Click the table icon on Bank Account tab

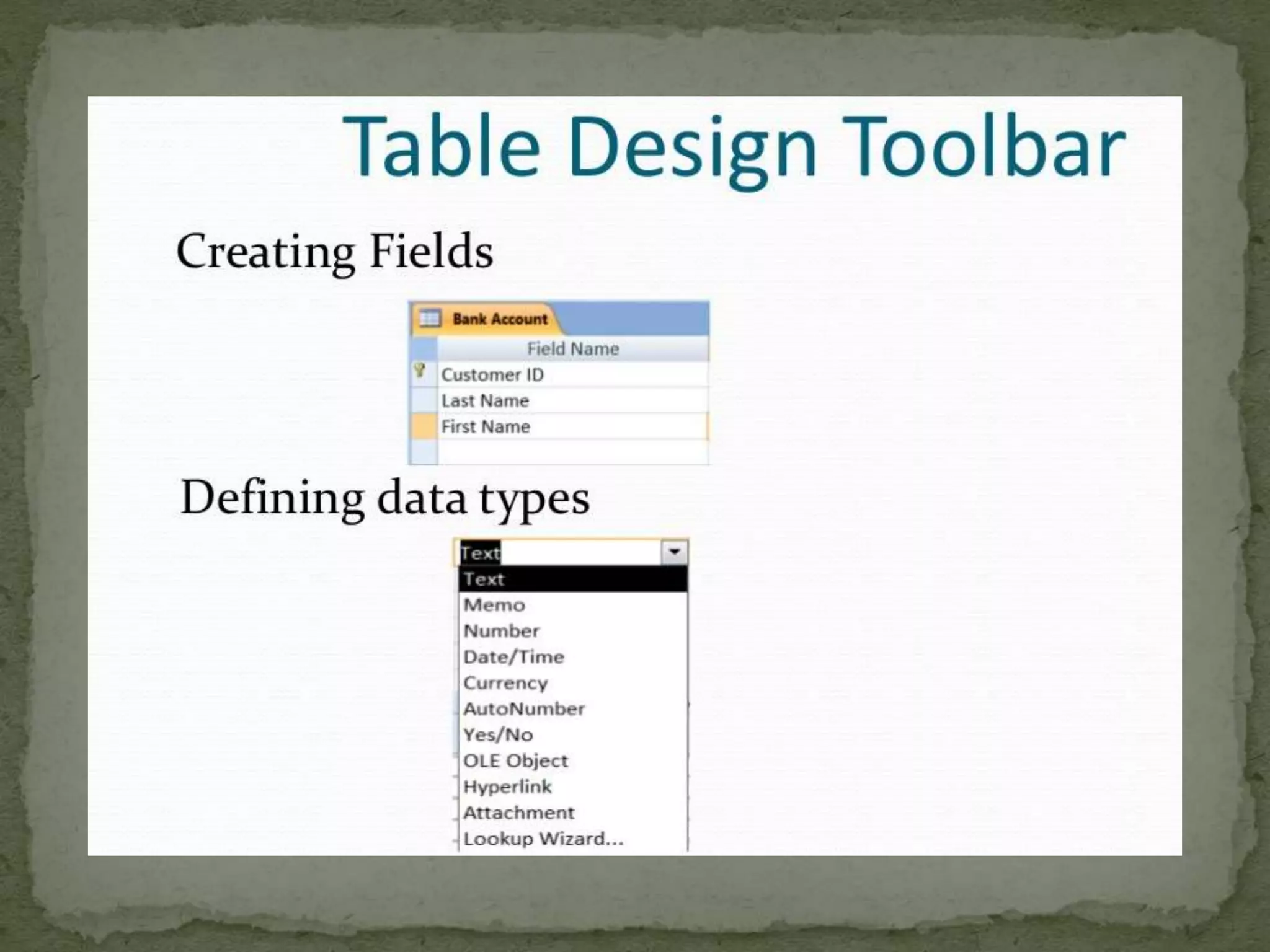pos(429,319)
